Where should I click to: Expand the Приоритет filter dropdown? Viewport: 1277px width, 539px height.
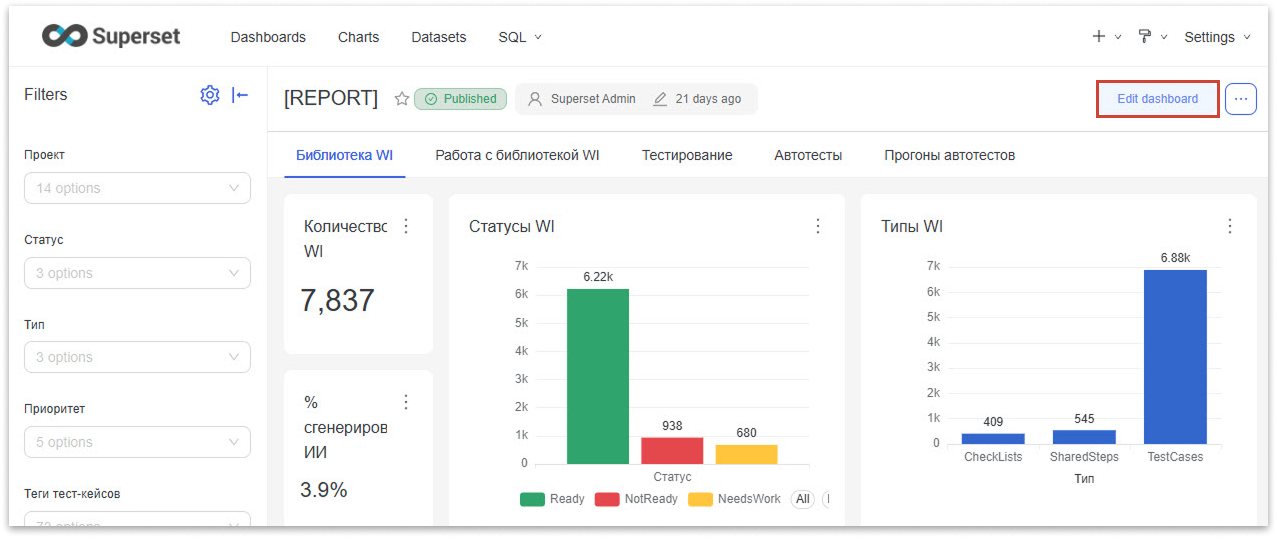click(x=137, y=442)
